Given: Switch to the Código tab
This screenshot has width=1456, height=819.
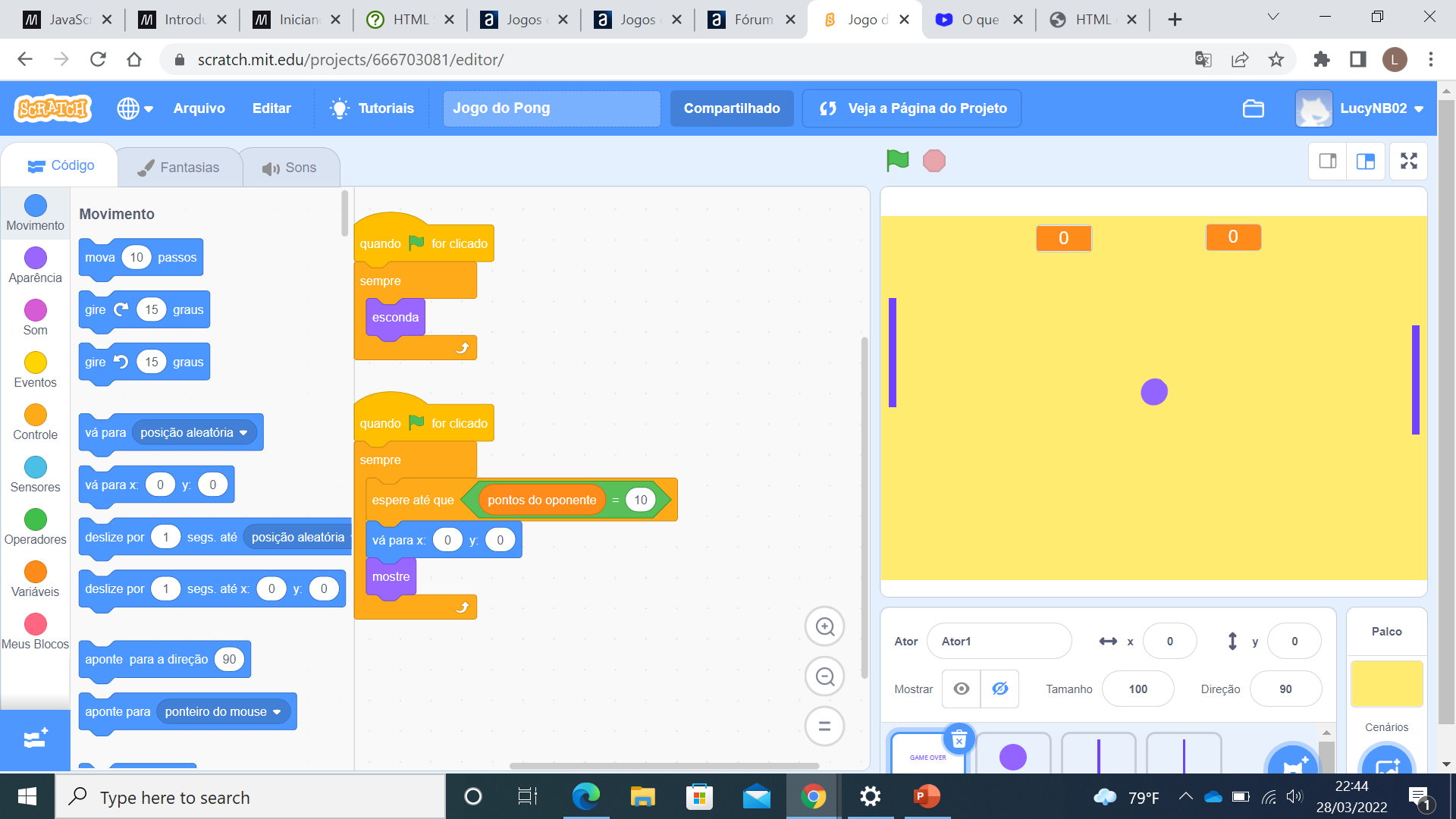Looking at the screenshot, I should [x=61, y=165].
